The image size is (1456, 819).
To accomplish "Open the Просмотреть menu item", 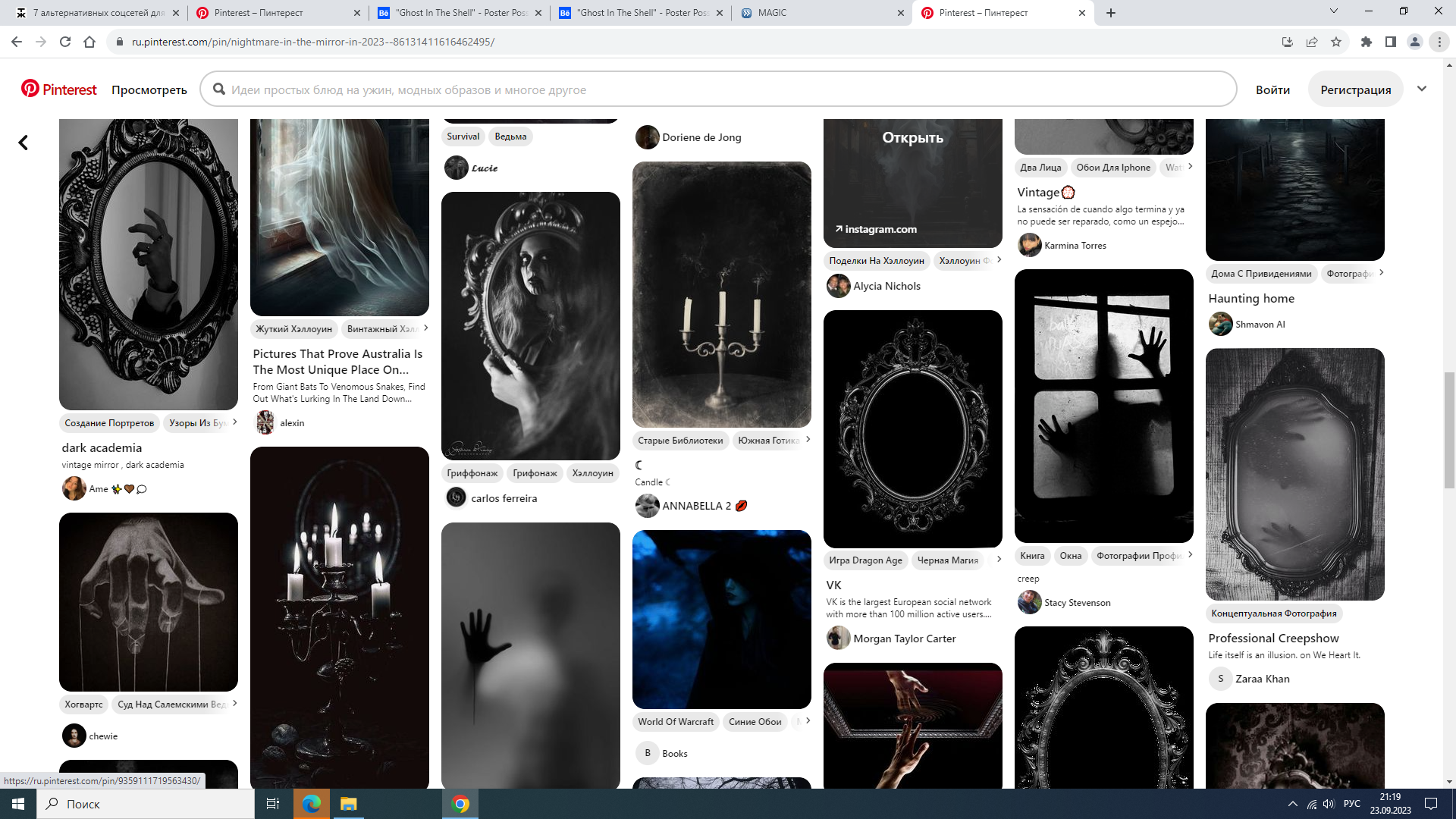I will pyautogui.click(x=149, y=89).
